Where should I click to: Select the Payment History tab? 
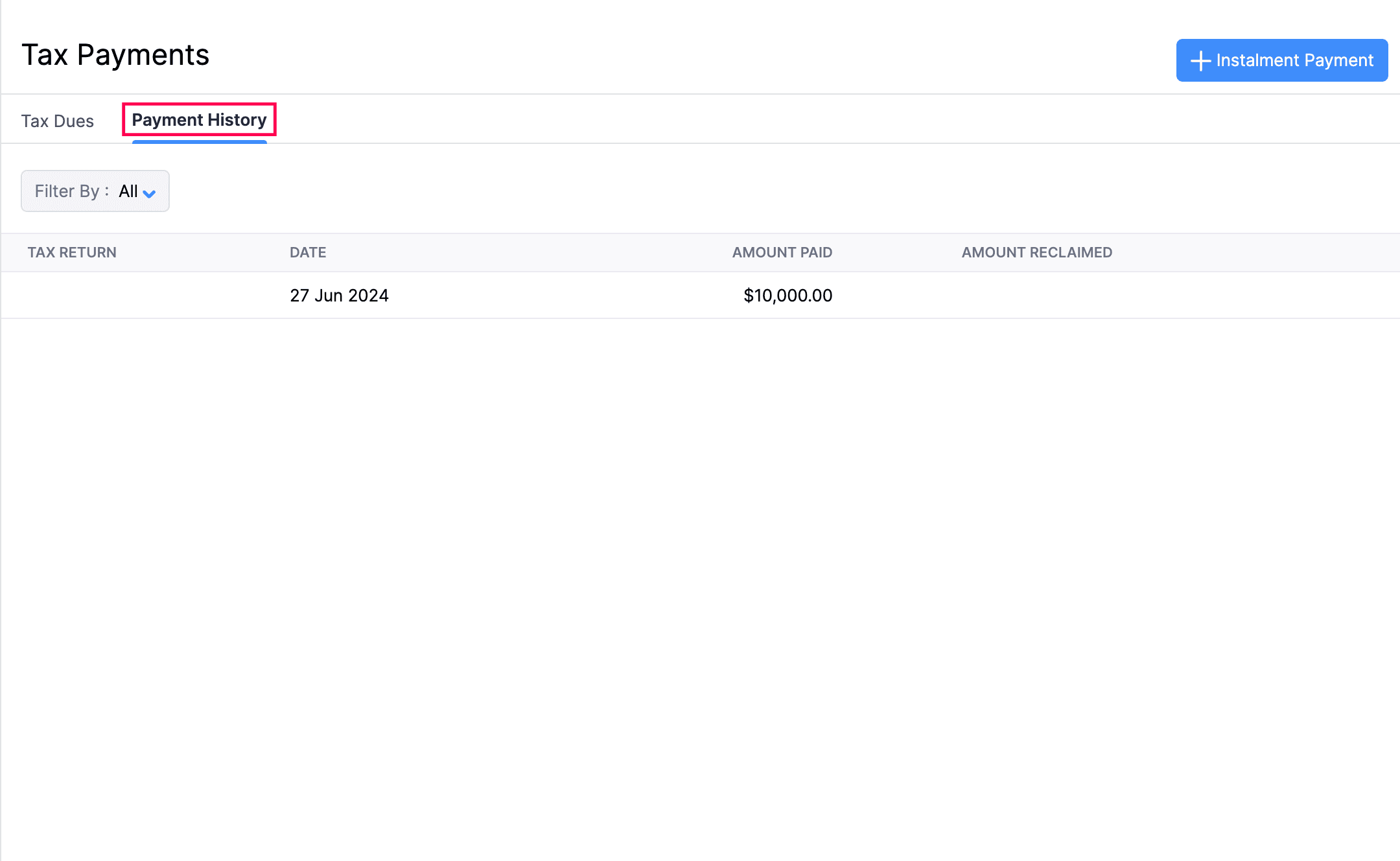pos(198,119)
